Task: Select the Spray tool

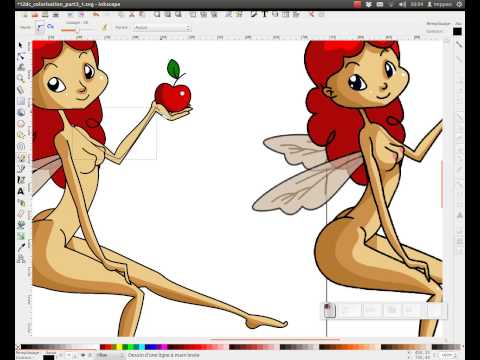Action: (21, 203)
